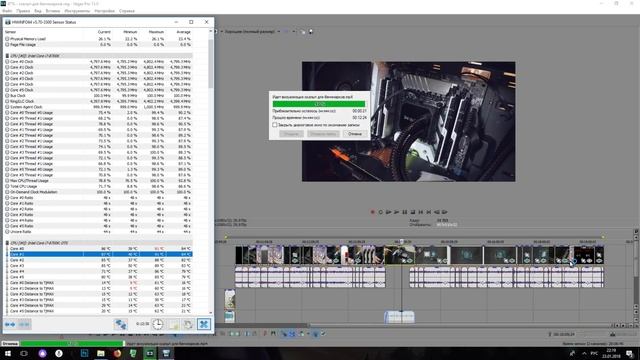
Task: Select the On-Demand Clock Modulation row
Action: [98, 192]
